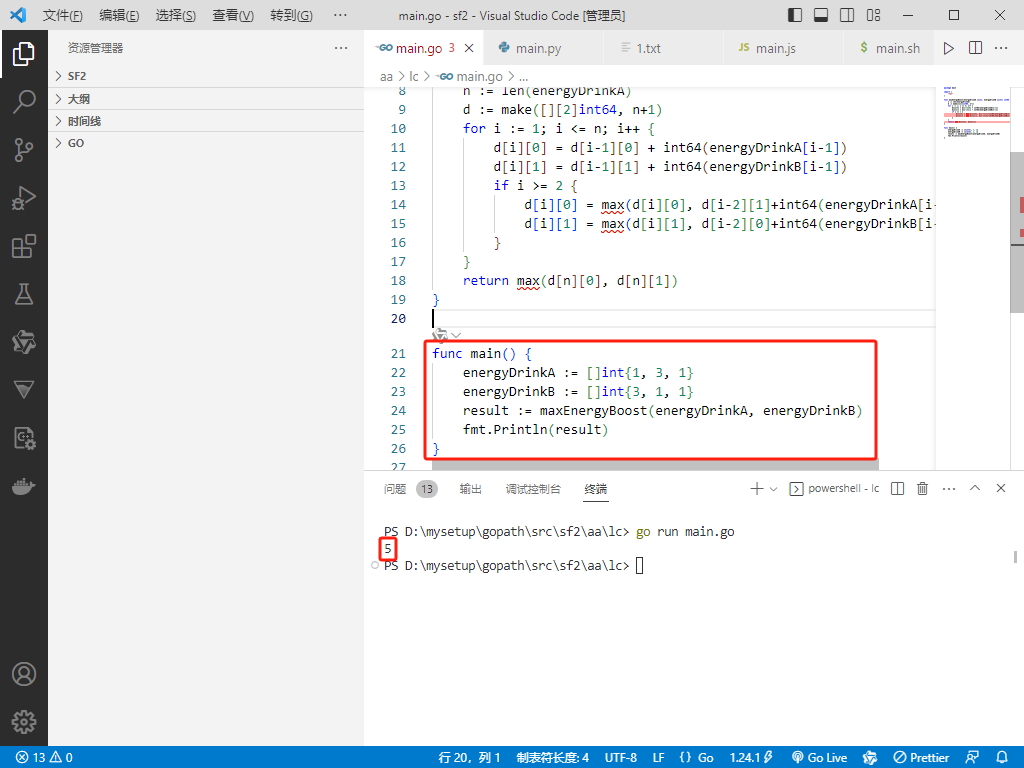The width and height of the screenshot is (1024, 768).
Task: Click Prettier status bar item
Action: click(x=921, y=758)
